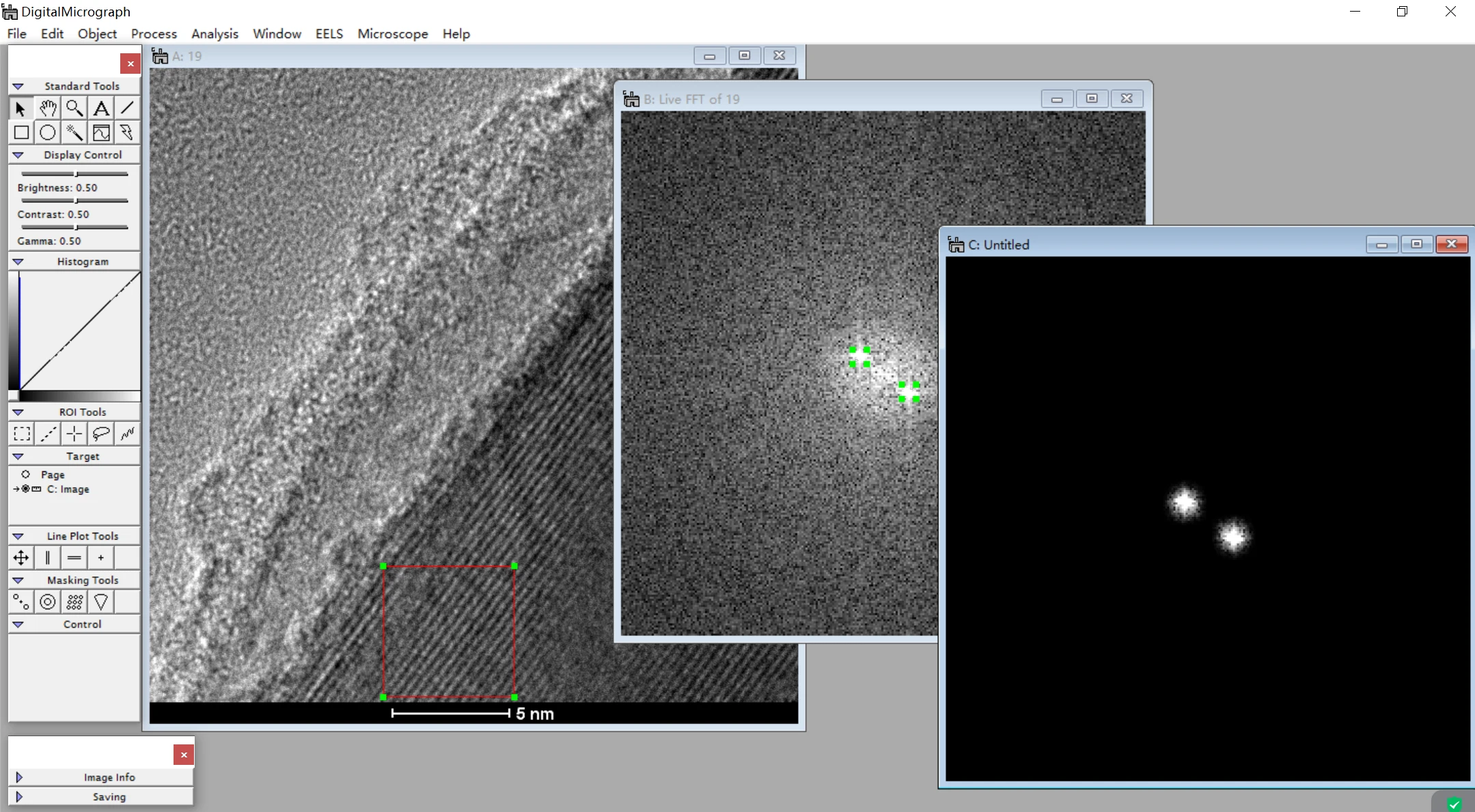The image size is (1475, 812).
Task: Adjust the Brightness slider
Action: tap(74, 174)
